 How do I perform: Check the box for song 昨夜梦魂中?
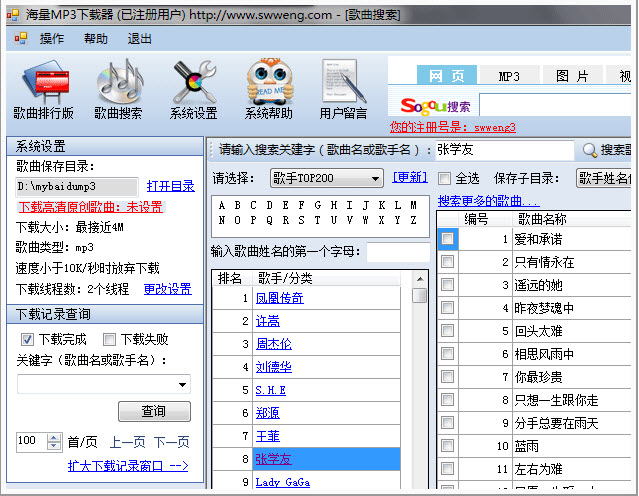[447, 308]
